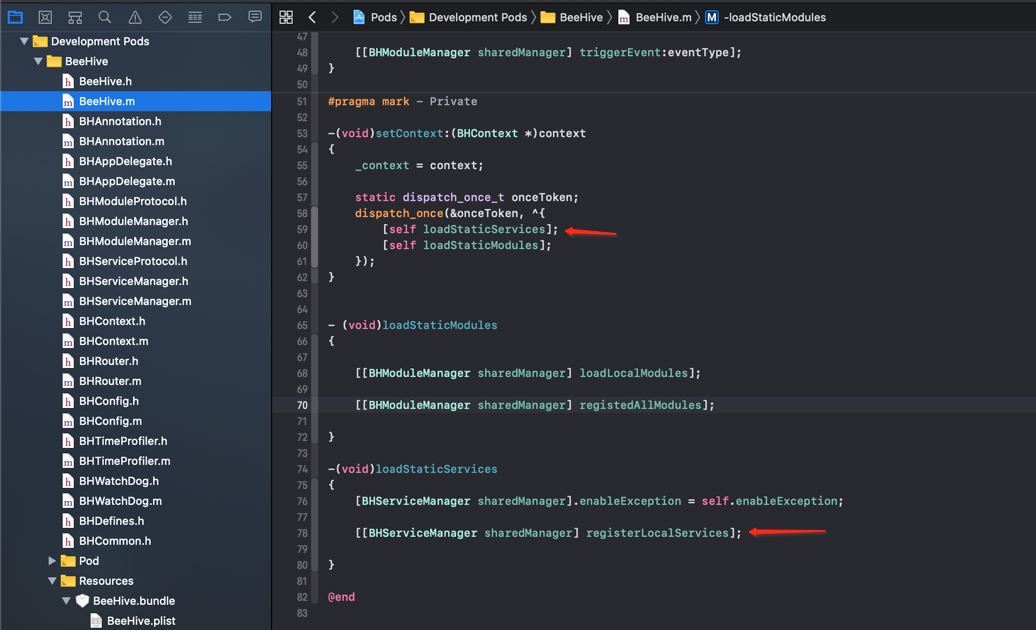The width and height of the screenshot is (1036, 630).
Task: Collapse the BeeHive.bundle item
Action: [x=66, y=601]
